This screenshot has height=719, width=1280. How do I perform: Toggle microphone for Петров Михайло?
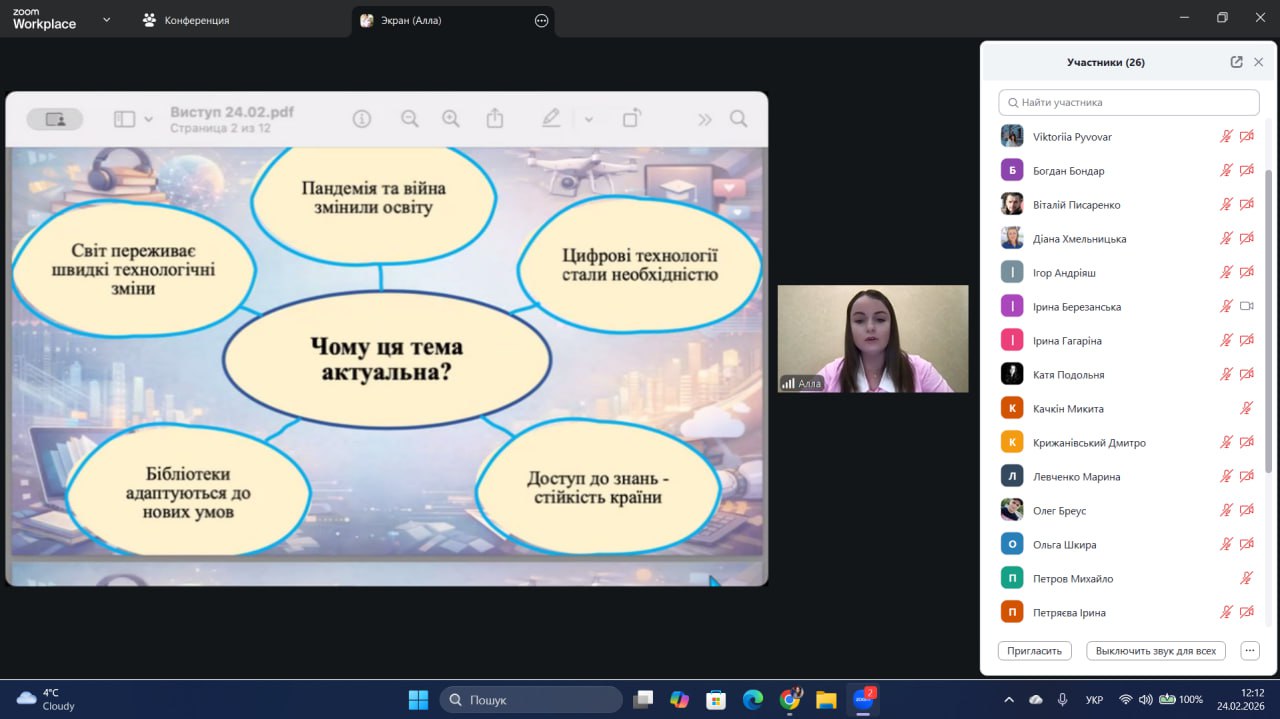point(1246,578)
